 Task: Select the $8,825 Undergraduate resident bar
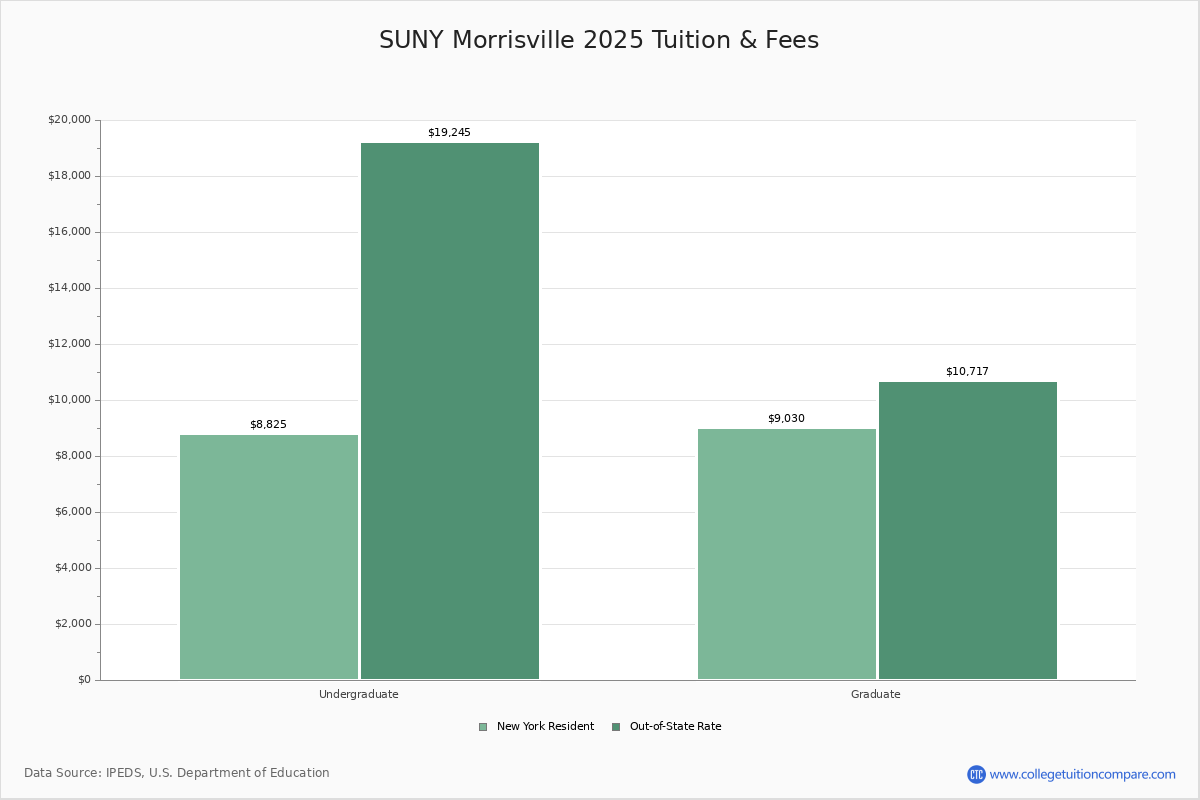(268, 555)
